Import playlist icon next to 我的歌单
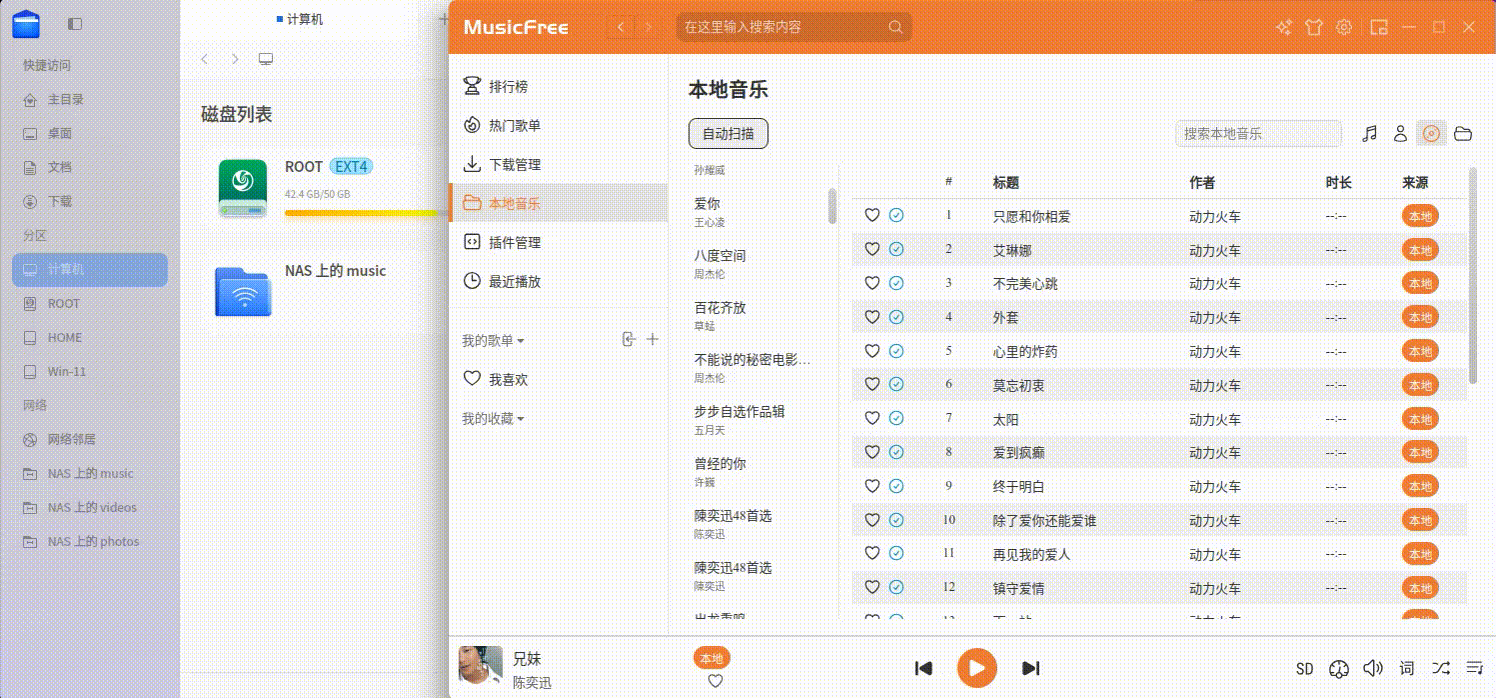1496x698 pixels. (628, 339)
